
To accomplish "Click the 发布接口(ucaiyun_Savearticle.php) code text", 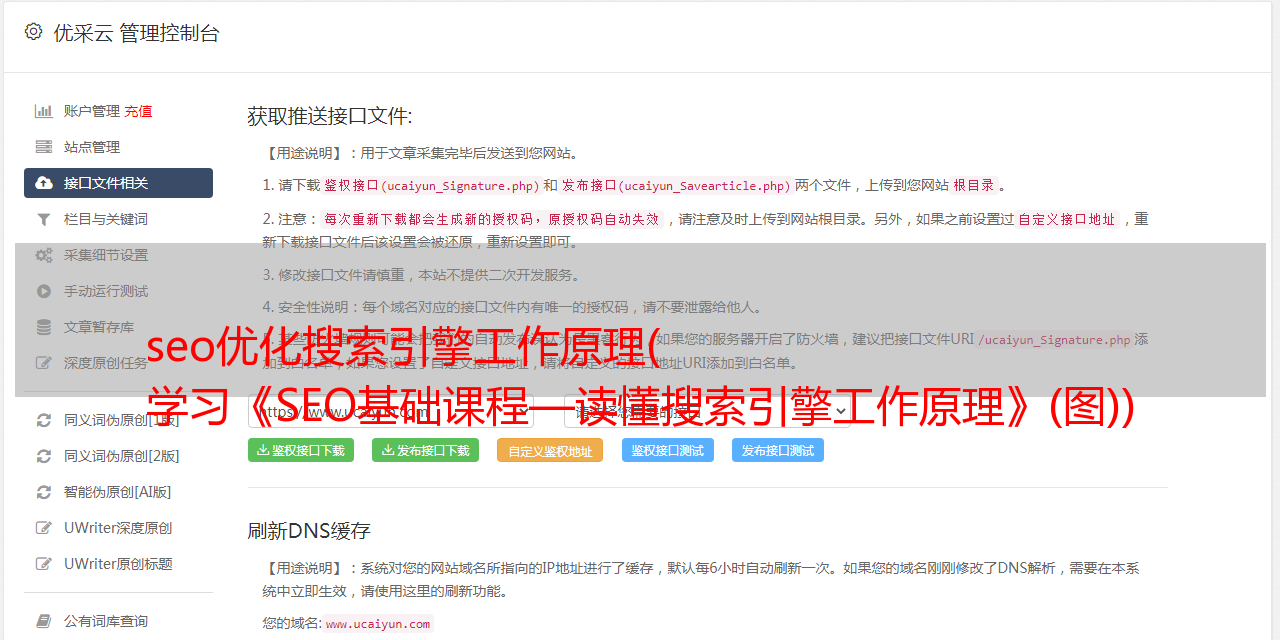I will (x=676, y=185).
